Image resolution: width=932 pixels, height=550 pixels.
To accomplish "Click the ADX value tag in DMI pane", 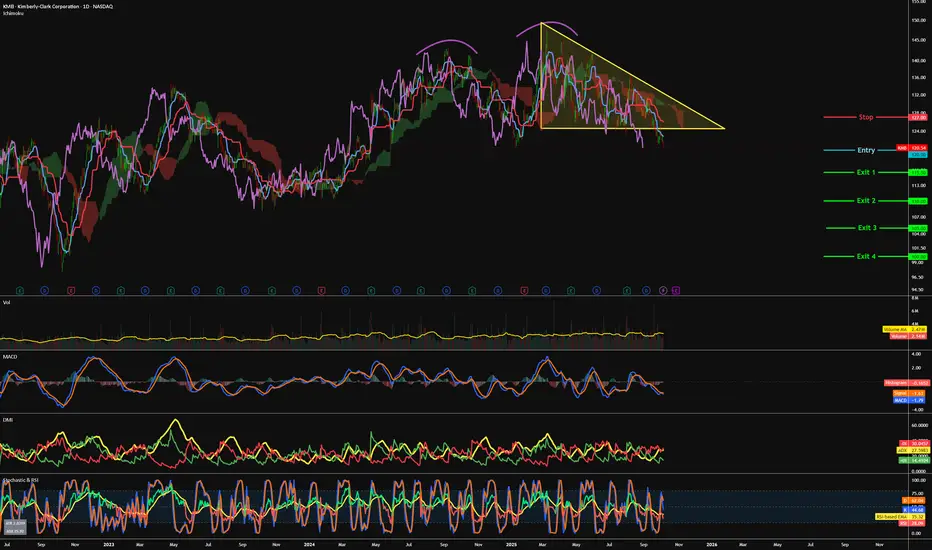I will [x=905, y=450].
